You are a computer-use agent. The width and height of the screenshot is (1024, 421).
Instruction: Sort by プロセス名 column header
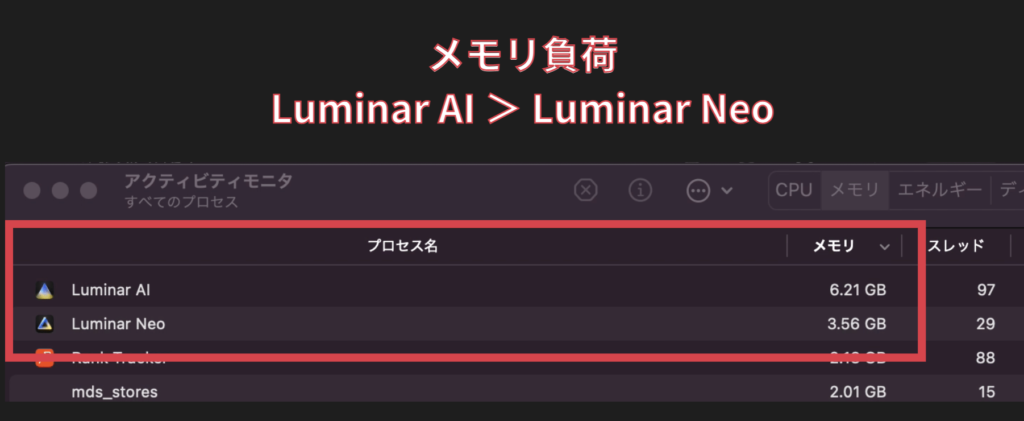[x=402, y=246]
